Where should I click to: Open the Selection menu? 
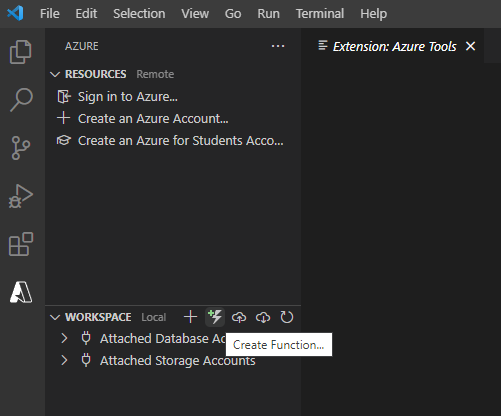(x=139, y=14)
